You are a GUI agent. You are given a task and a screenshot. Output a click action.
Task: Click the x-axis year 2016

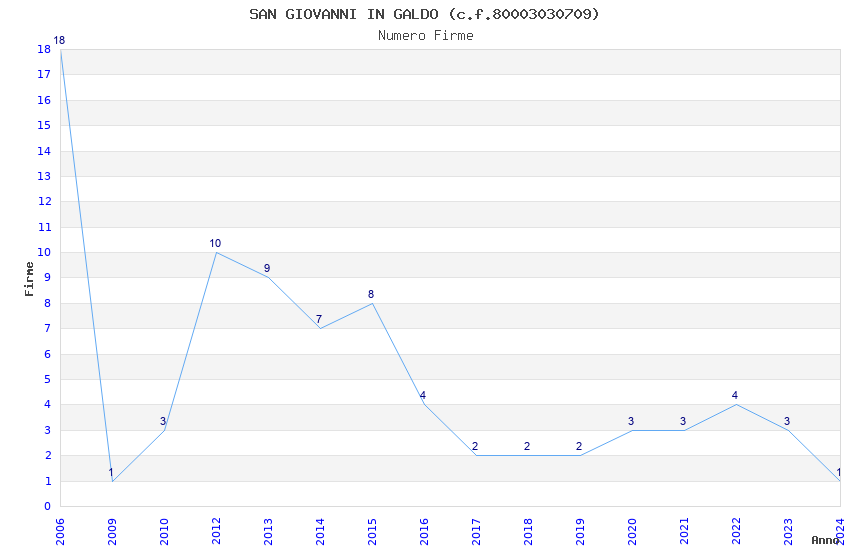pos(424,531)
